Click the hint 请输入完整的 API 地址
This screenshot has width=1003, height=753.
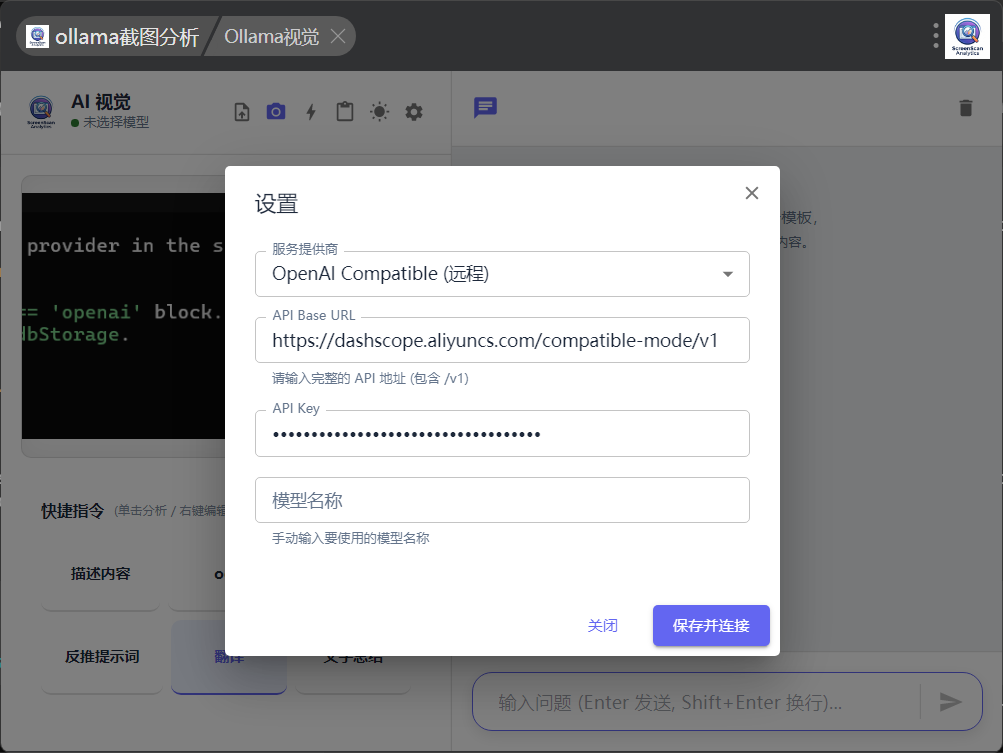coord(370,379)
